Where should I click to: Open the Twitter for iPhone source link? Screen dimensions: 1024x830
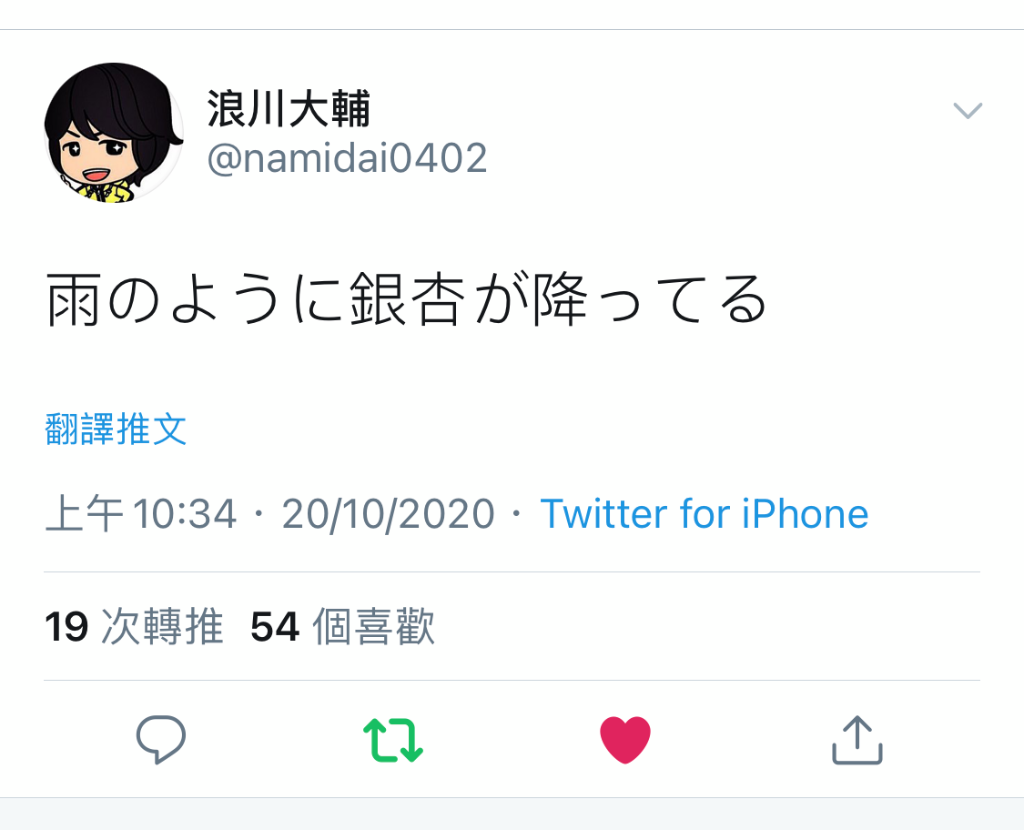click(704, 513)
